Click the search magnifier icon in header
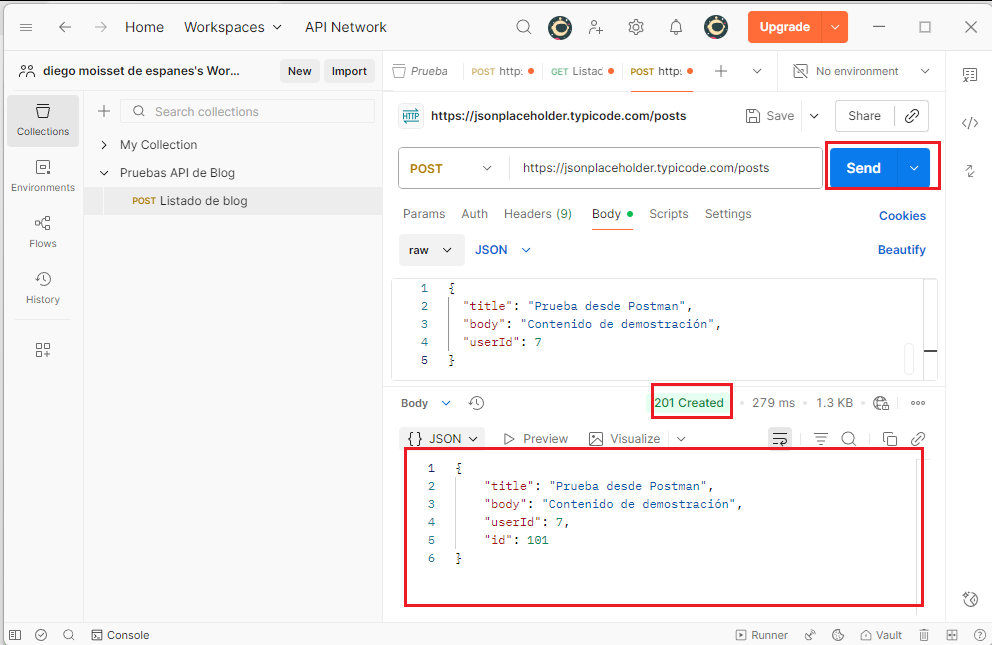This screenshot has height=645, width=992. [524, 27]
